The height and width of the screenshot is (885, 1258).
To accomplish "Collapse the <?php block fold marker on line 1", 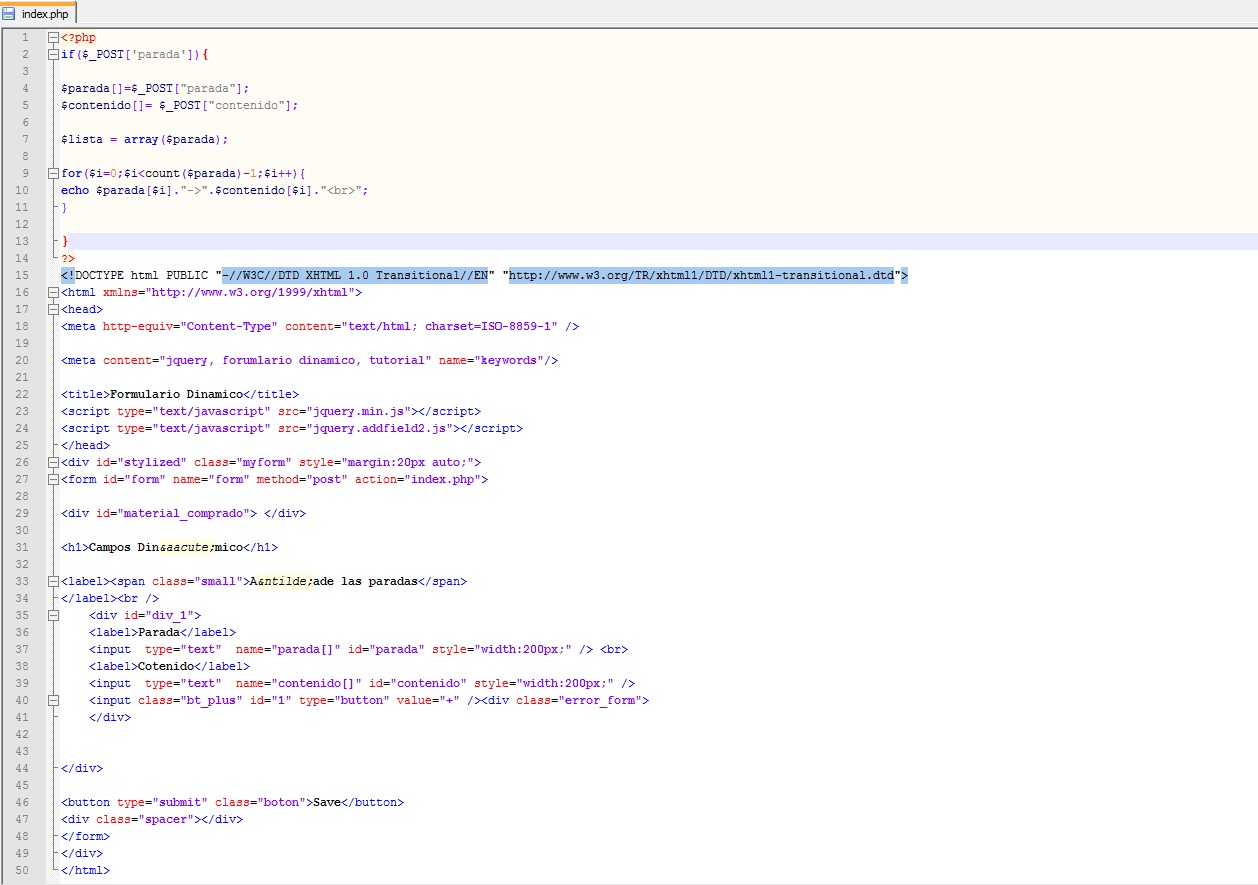I will (53, 37).
